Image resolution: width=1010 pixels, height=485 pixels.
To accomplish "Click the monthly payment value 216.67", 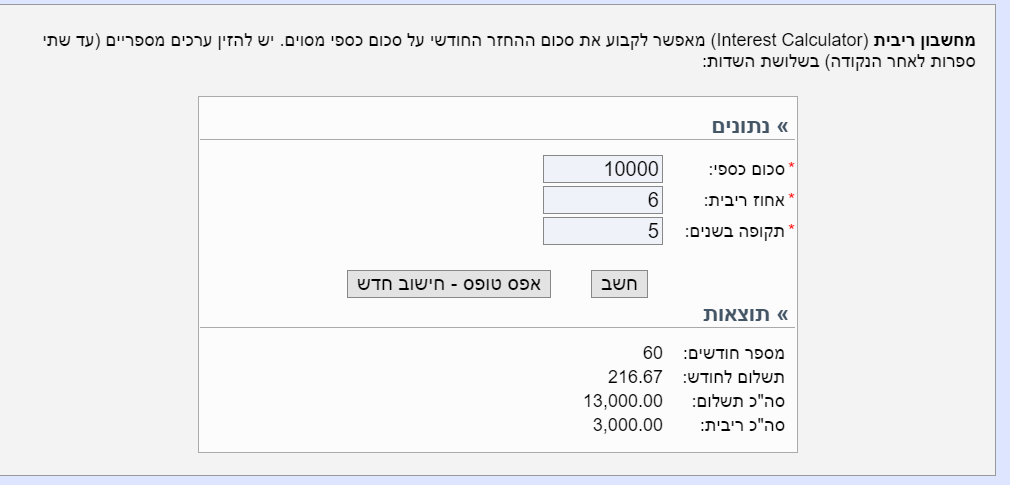I will (x=635, y=377).
